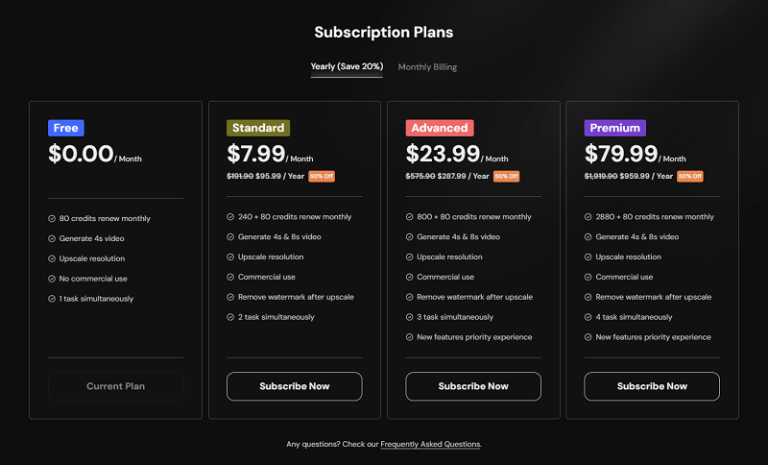768x465 pixels.
Task: Click the Current Plan button
Action: pos(116,386)
